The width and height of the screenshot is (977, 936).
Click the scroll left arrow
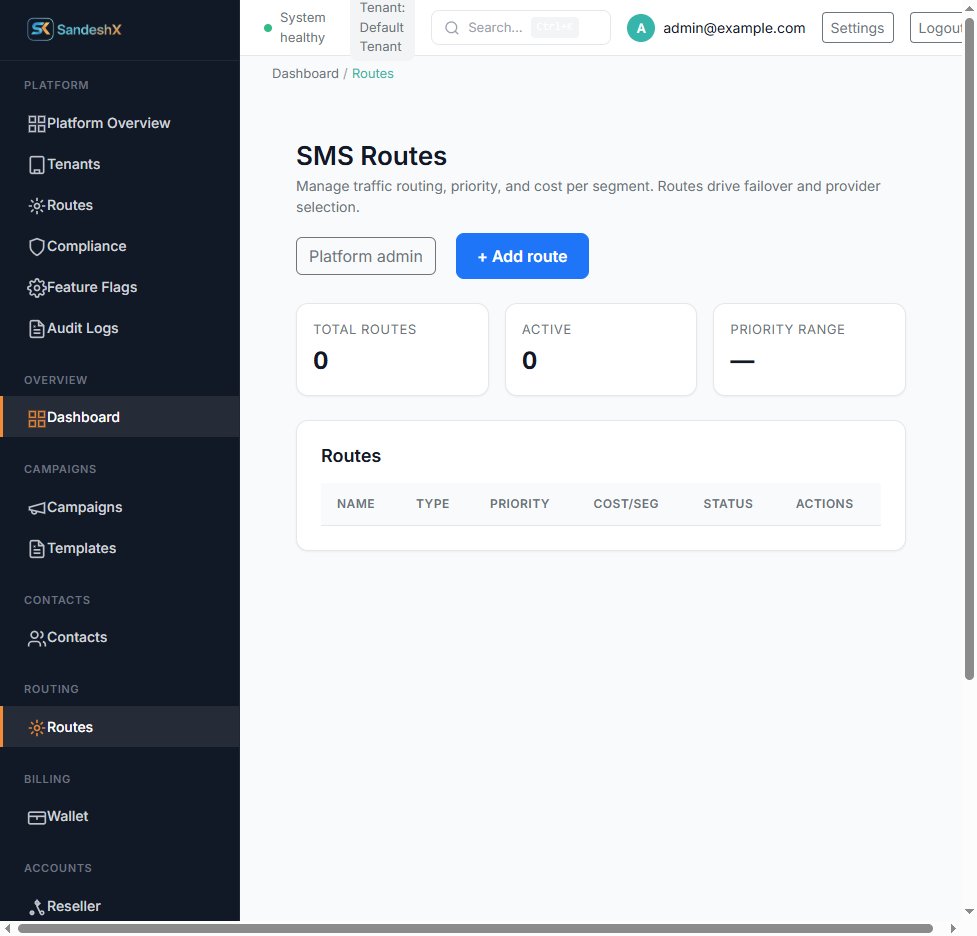click(x=7, y=929)
